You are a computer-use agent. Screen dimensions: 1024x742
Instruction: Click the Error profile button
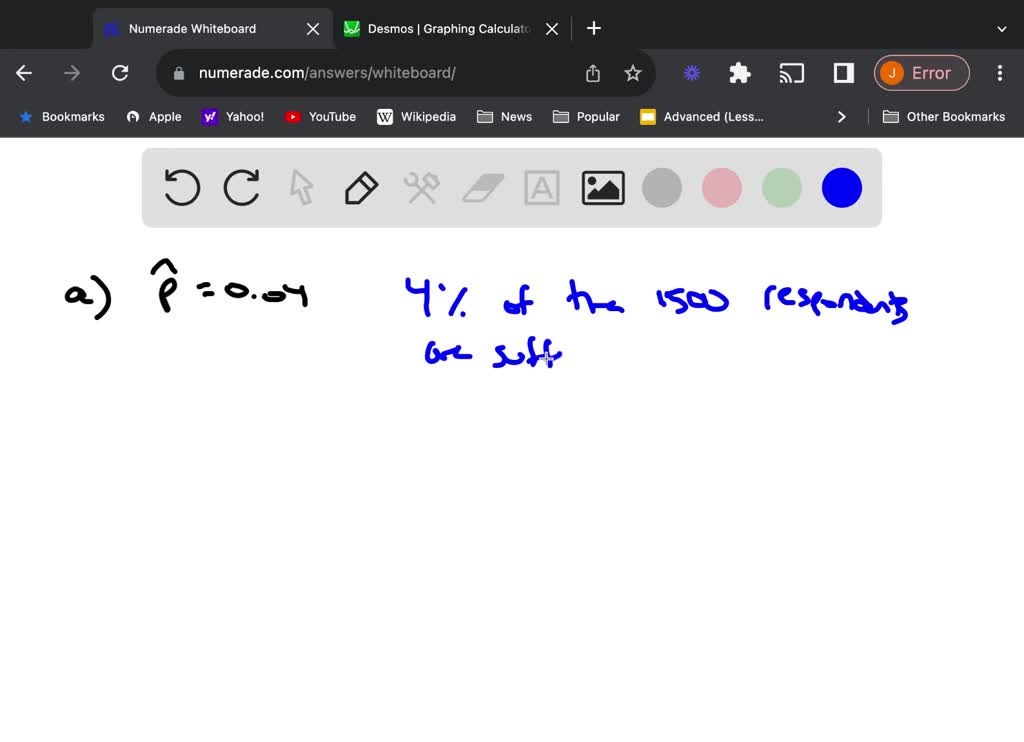coord(921,73)
